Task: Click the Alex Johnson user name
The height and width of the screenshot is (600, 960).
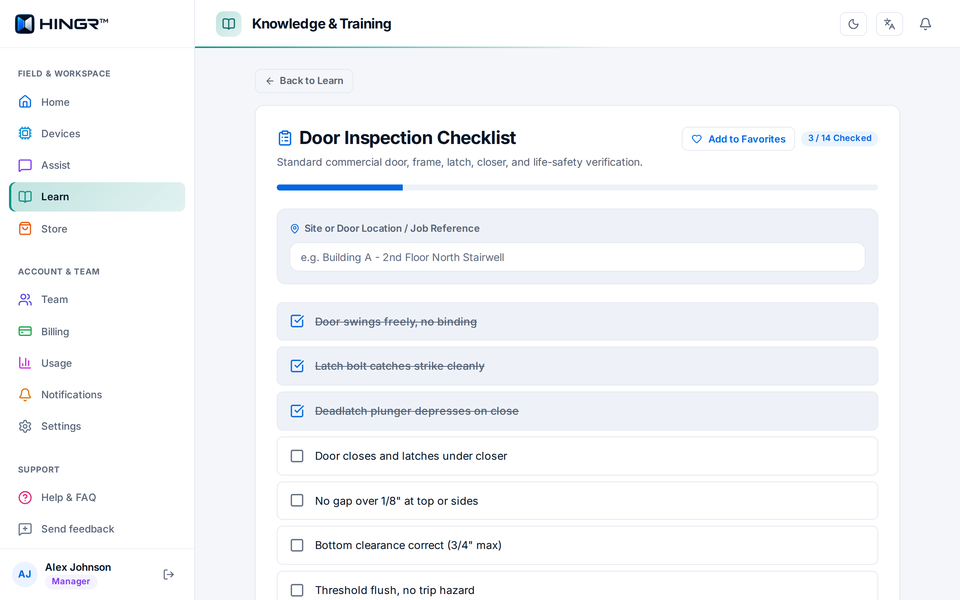Action: [x=78, y=567]
